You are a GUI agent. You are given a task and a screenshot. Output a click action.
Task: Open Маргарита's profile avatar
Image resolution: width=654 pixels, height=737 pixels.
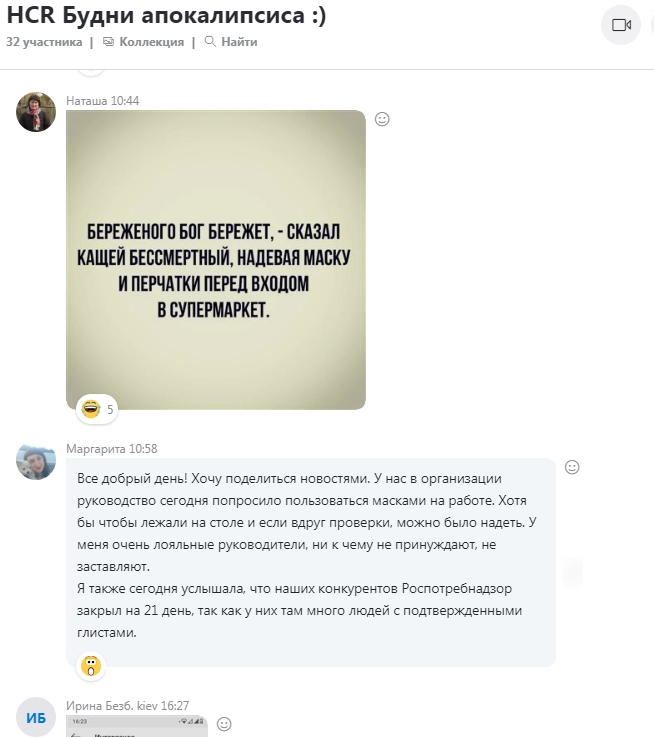(36, 460)
